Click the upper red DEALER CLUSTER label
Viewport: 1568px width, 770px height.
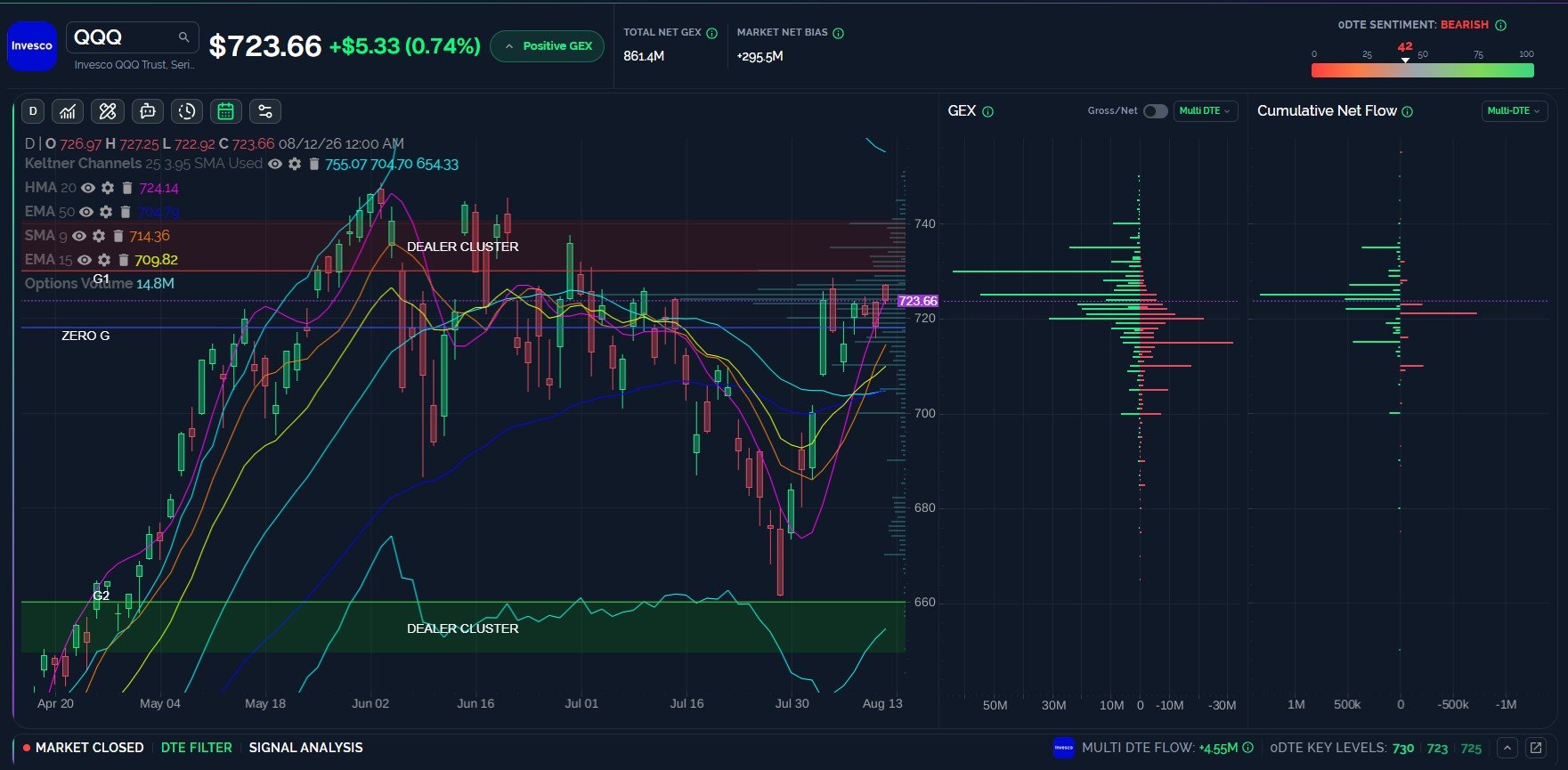point(462,247)
